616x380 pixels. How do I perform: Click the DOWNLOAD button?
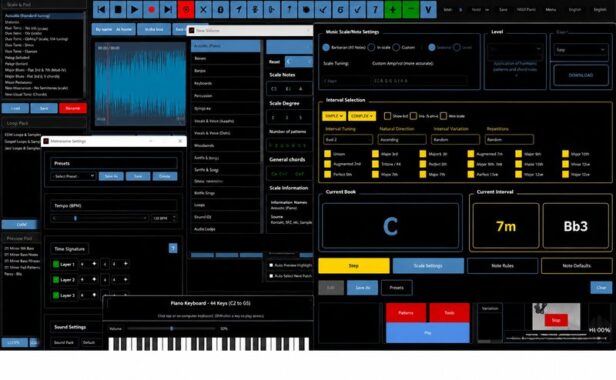pos(581,75)
